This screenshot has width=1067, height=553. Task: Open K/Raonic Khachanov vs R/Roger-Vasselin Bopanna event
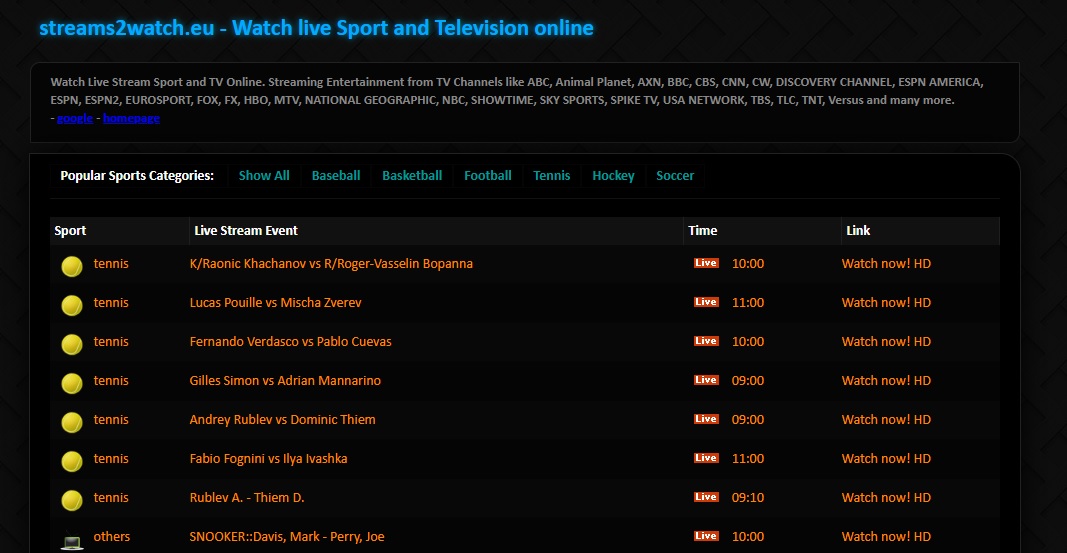(331, 264)
